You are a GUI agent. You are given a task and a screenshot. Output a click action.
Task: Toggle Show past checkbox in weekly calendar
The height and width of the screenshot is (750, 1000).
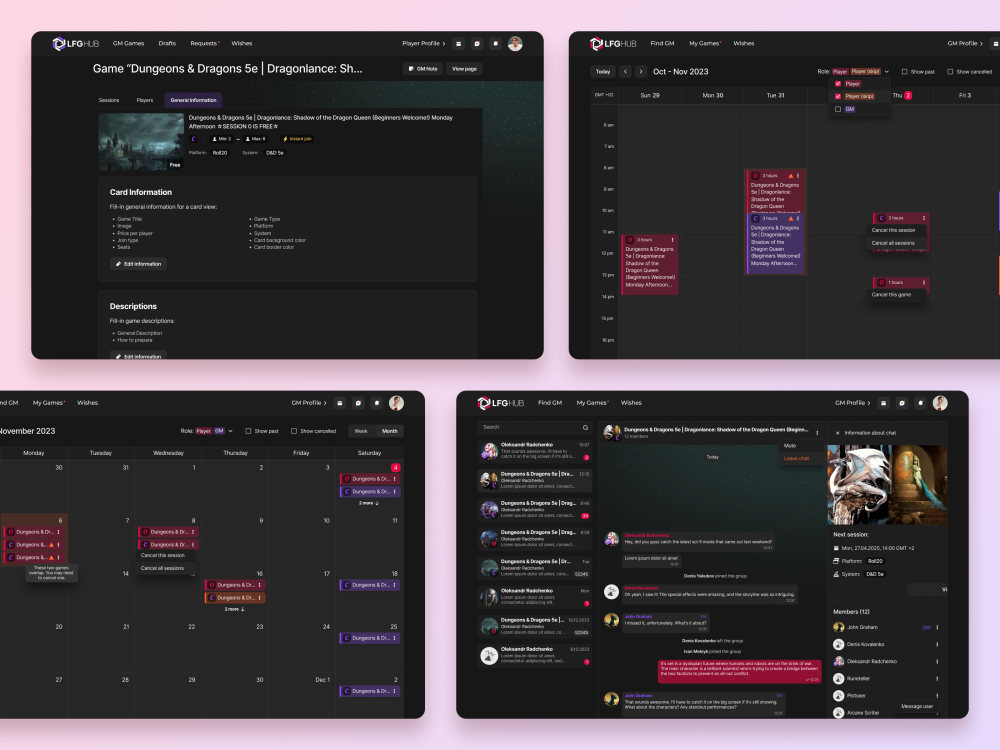click(x=904, y=71)
